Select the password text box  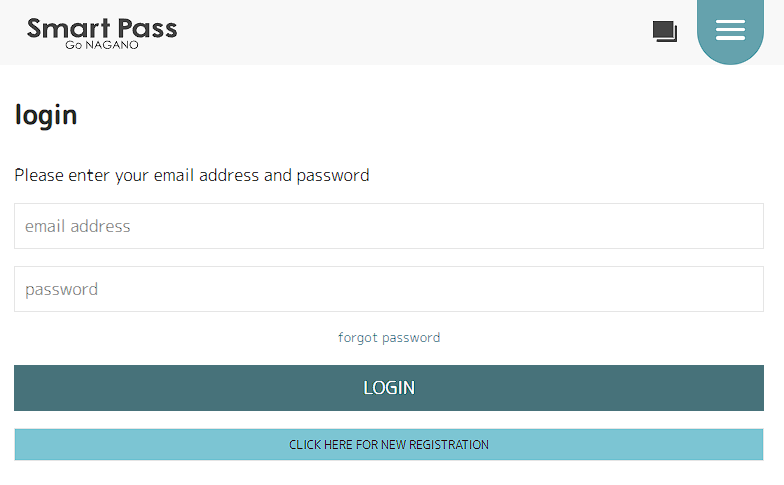[389, 289]
